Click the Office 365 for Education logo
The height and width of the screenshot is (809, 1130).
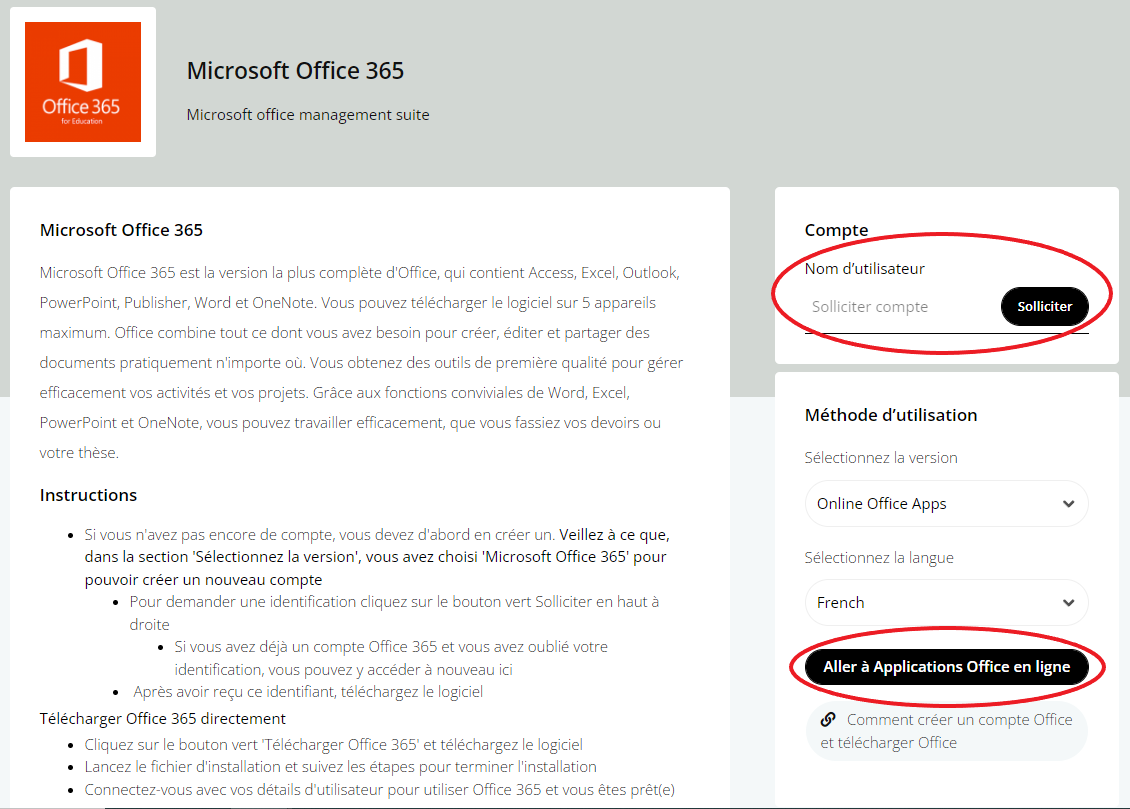pyautogui.click(x=83, y=81)
